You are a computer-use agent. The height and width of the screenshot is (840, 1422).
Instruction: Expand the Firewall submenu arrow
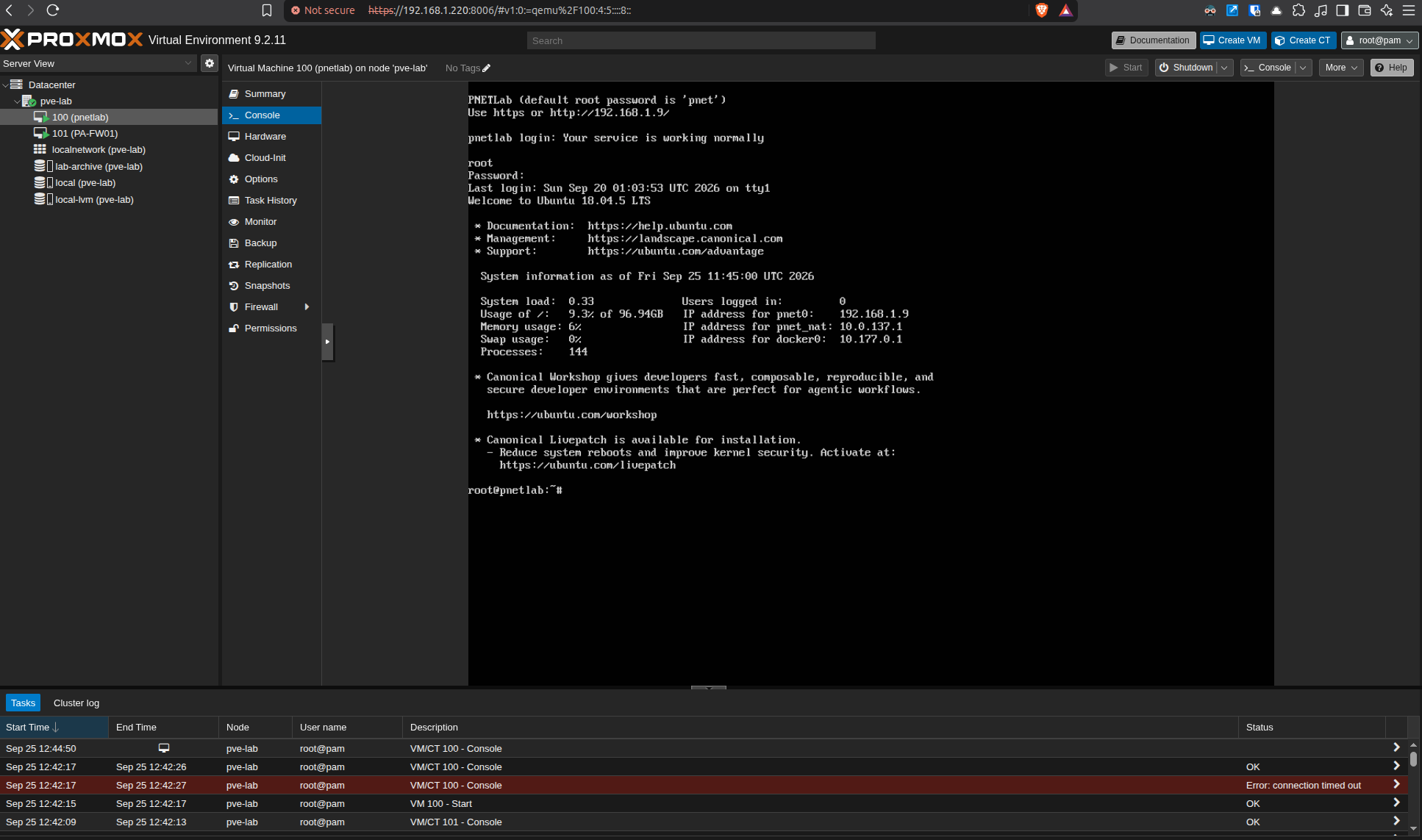coord(307,307)
